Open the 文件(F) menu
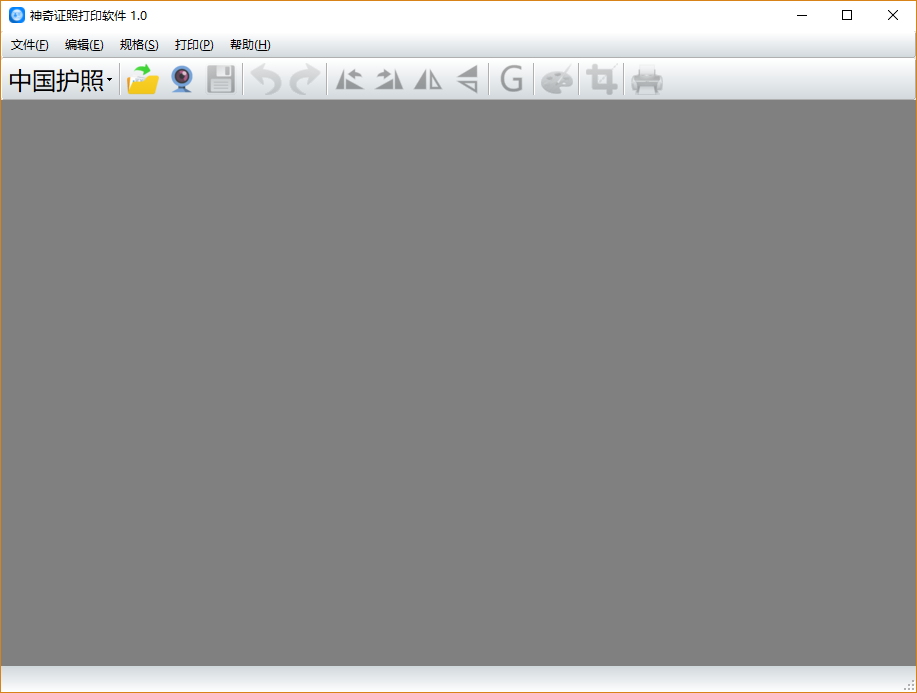917x693 pixels. [29, 45]
